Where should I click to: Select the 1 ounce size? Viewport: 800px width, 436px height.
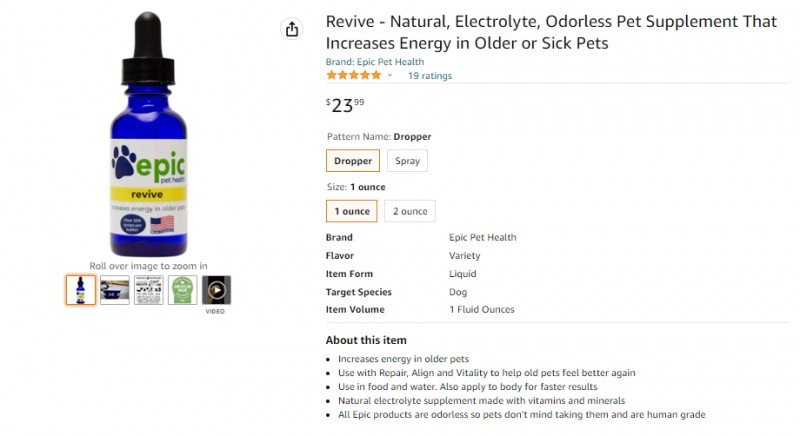[351, 211]
